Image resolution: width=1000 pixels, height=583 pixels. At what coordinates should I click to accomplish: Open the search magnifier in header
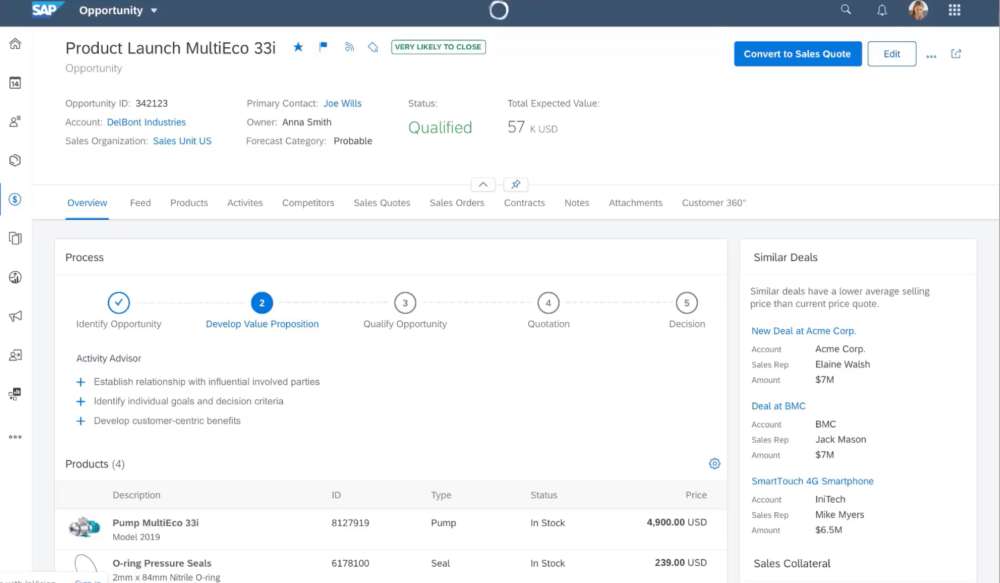point(846,10)
